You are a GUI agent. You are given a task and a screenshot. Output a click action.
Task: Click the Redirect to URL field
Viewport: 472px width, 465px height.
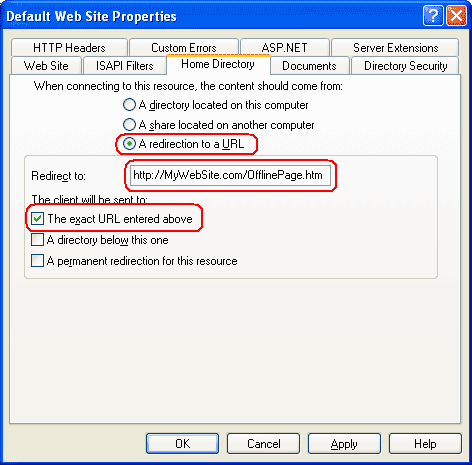pyautogui.click(x=230, y=175)
